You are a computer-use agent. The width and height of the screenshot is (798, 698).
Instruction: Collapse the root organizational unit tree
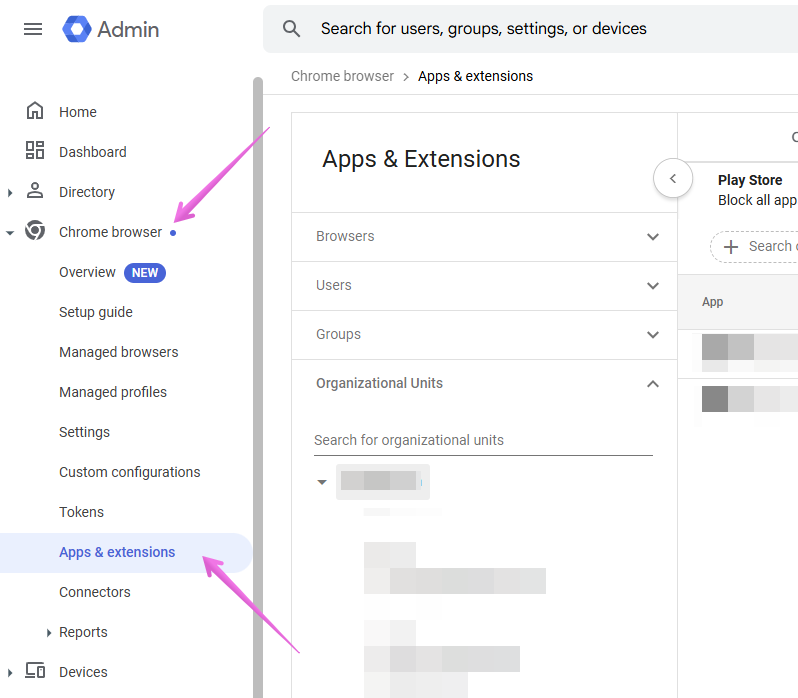pos(322,482)
